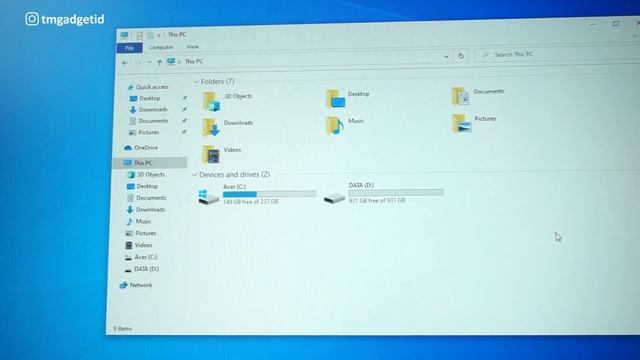Click This PC icon in address bar
The height and width of the screenshot is (360, 640).
click(x=171, y=62)
